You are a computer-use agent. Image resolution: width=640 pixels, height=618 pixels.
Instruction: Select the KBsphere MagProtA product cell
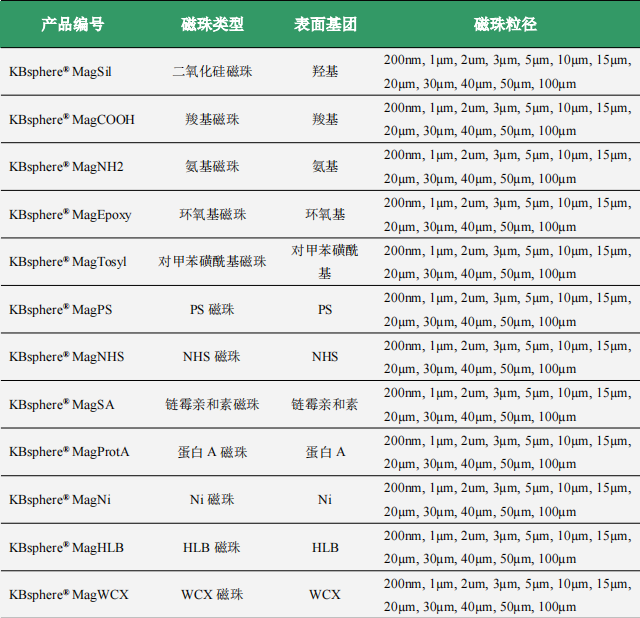tap(69, 452)
